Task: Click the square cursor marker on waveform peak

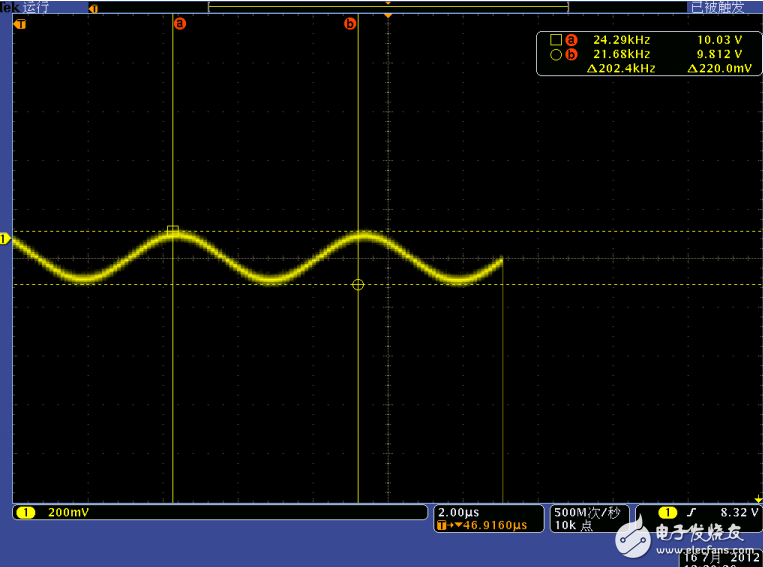Action: 173,231
